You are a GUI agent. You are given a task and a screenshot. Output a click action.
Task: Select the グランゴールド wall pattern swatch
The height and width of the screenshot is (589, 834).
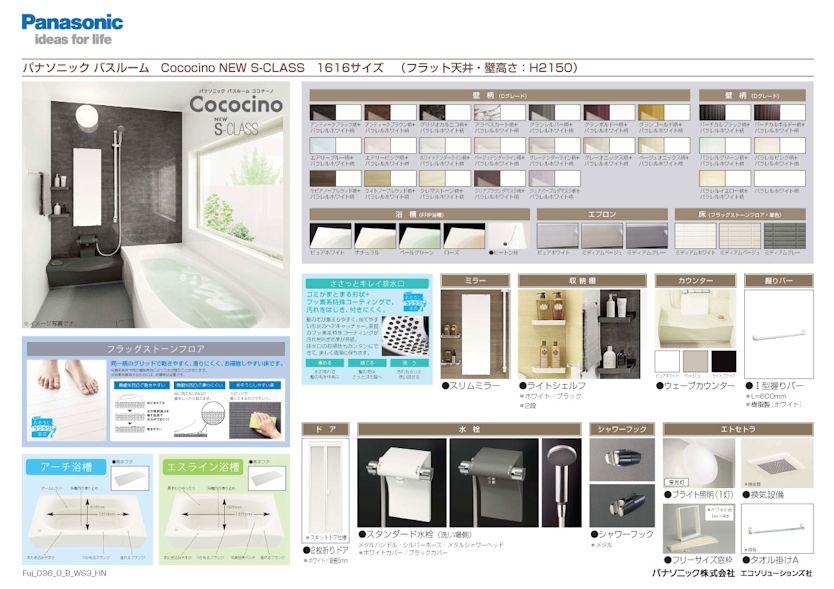(x=664, y=112)
